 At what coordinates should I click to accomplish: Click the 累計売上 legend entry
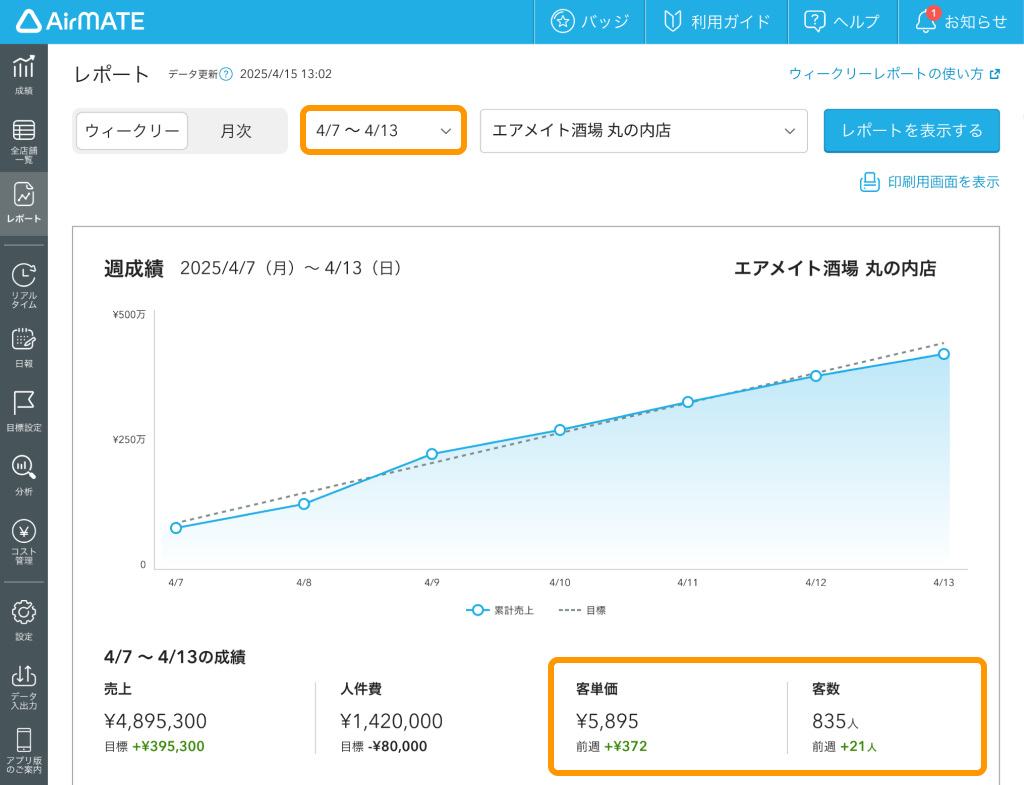(500, 610)
